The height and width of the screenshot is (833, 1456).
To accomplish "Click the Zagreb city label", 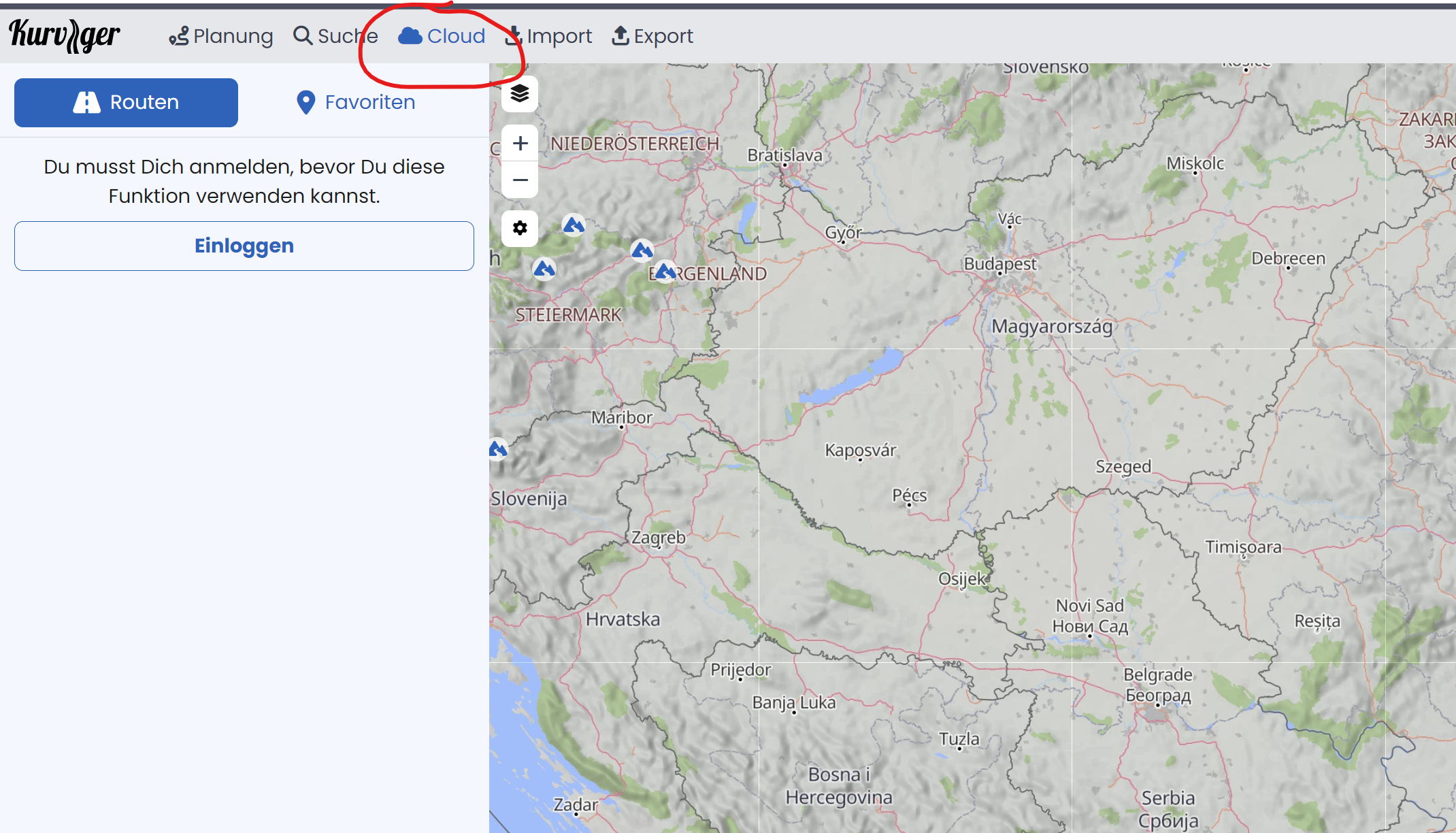I will [x=658, y=538].
